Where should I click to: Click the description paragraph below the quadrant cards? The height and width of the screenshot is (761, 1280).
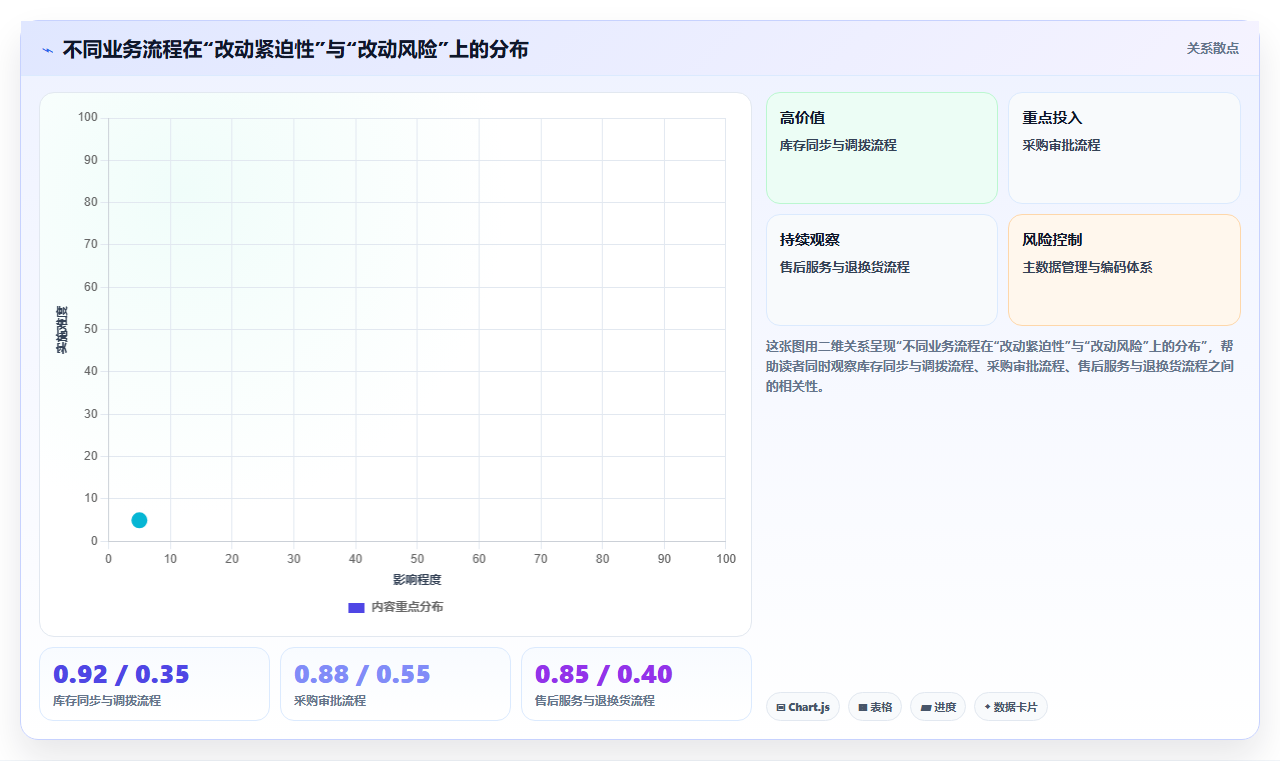pos(1001,366)
